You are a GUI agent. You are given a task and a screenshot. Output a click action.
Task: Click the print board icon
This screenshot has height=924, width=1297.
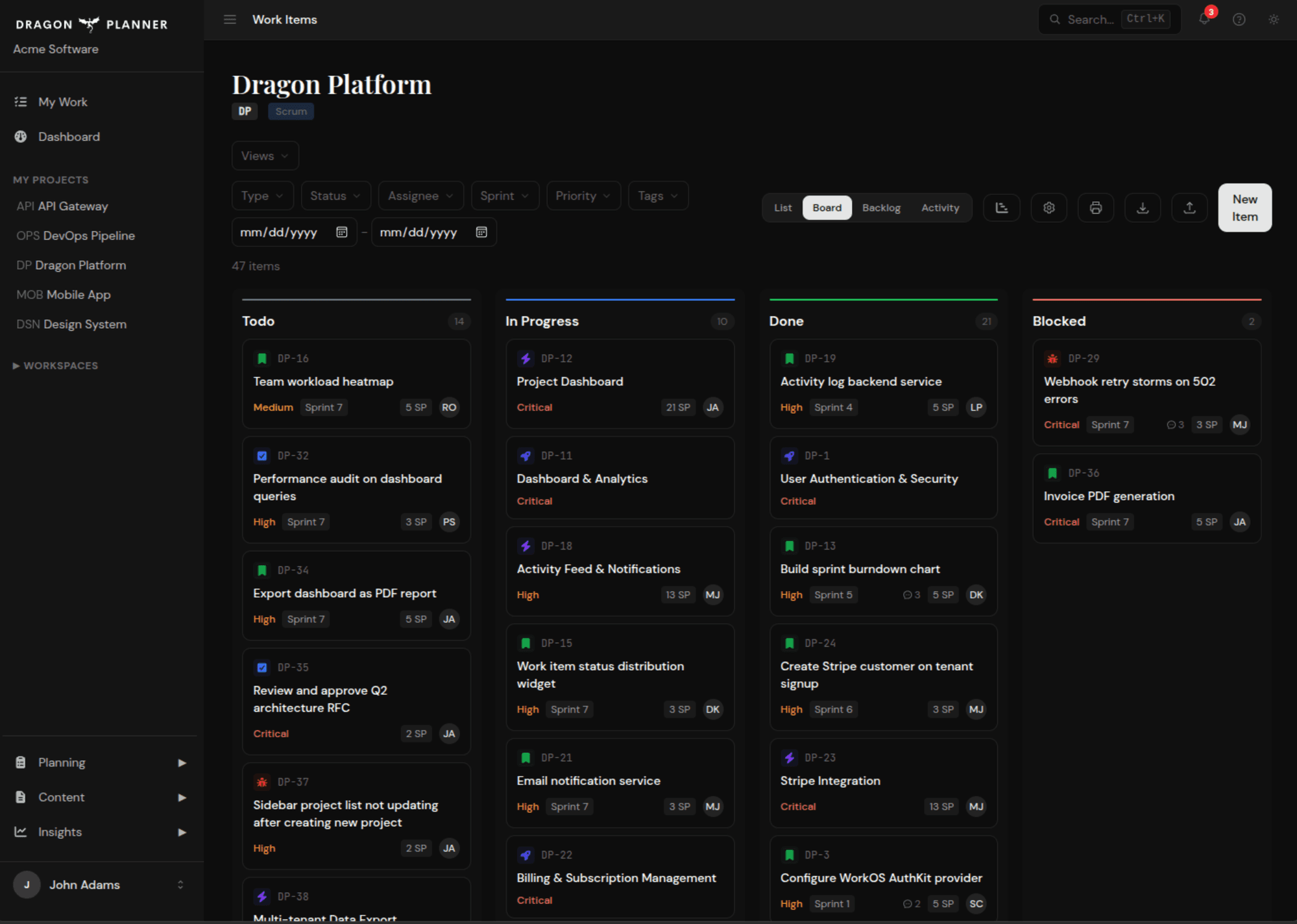click(x=1096, y=208)
